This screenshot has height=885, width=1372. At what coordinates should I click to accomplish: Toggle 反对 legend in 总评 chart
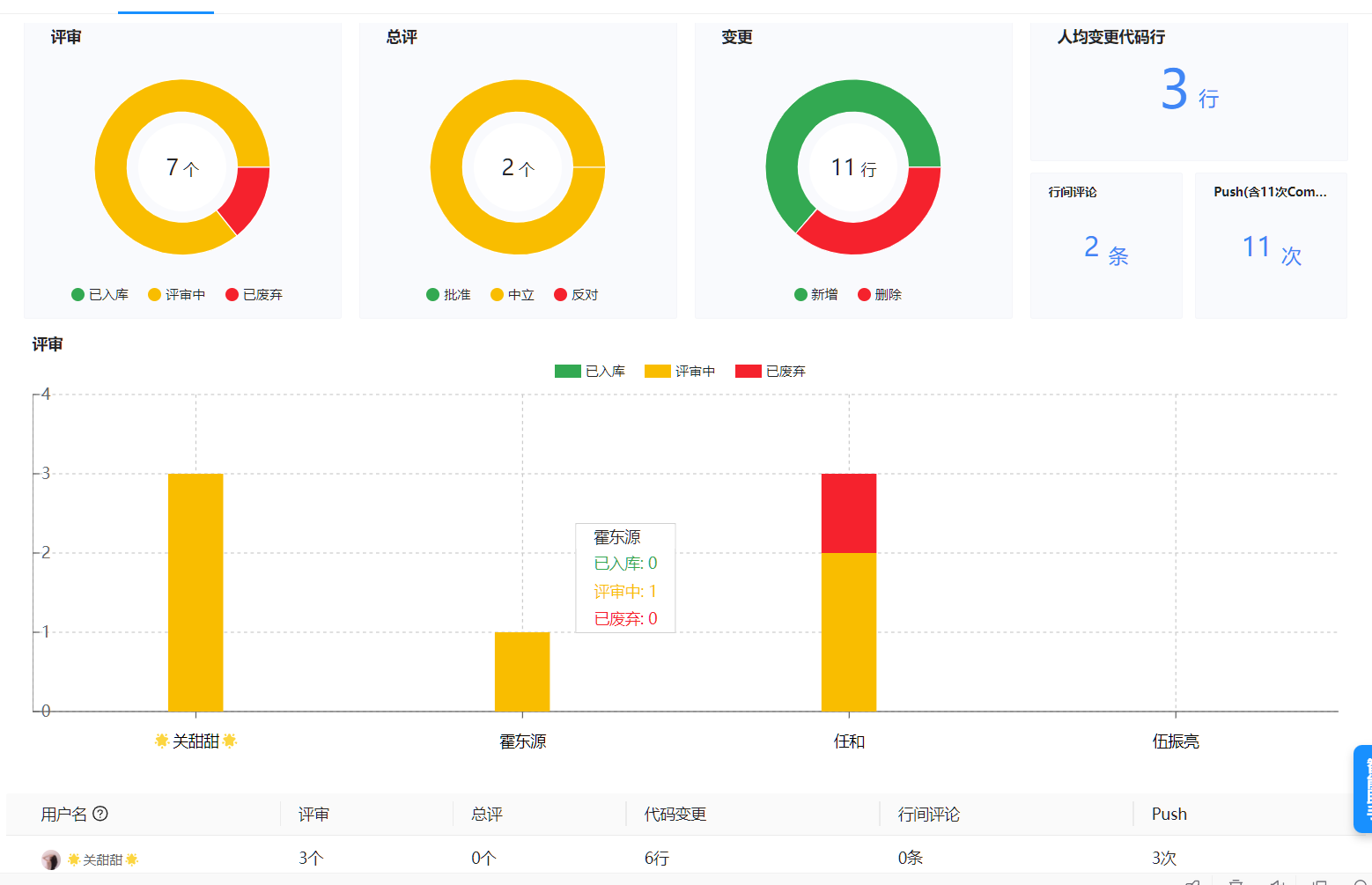(576, 295)
